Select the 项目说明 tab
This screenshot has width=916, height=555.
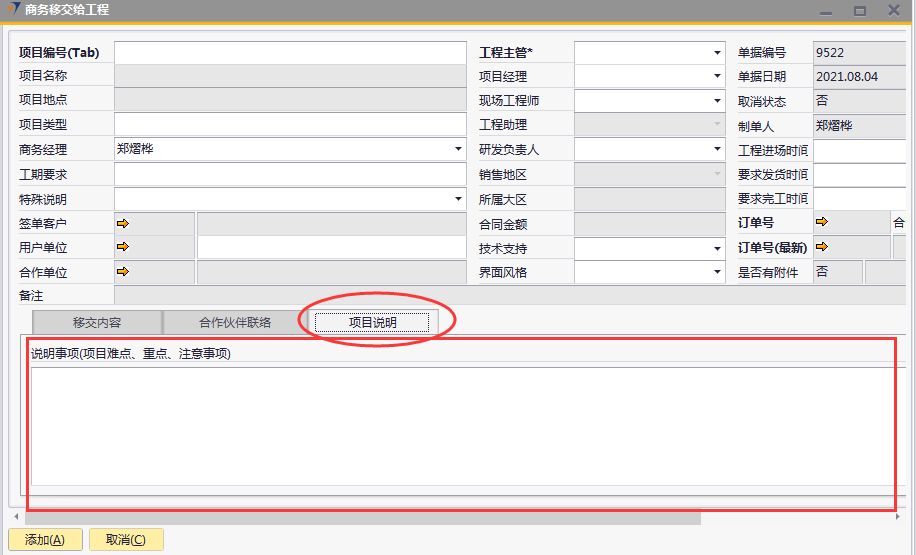click(372, 322)
